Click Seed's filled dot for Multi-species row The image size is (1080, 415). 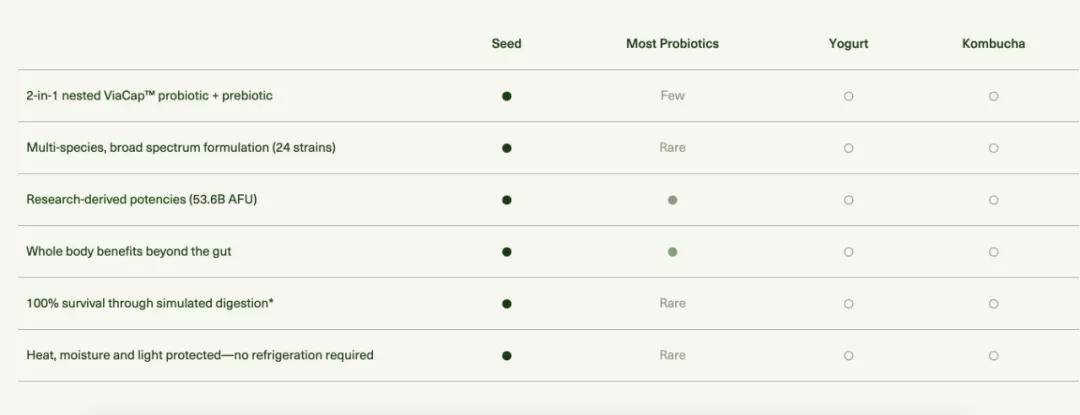tap(507, 148)
